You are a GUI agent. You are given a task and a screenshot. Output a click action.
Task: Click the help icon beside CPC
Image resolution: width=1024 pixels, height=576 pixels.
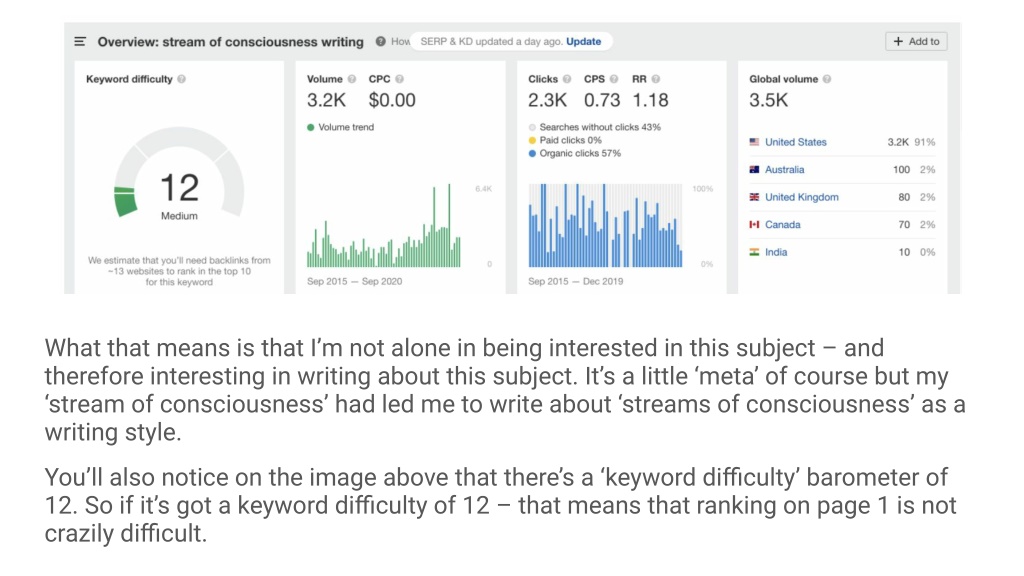400,79
